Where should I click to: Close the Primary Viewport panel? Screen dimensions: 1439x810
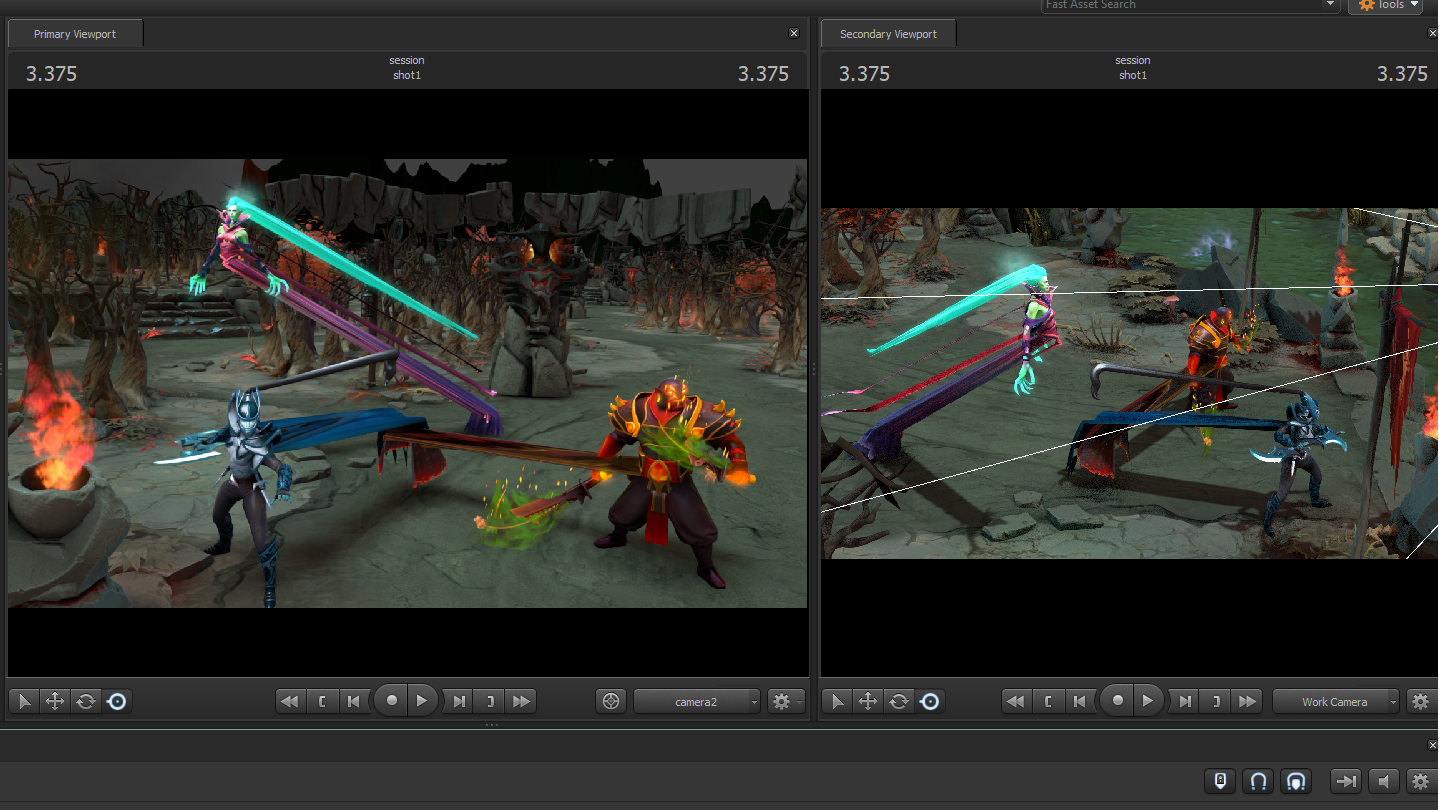(x=794, y=33)
